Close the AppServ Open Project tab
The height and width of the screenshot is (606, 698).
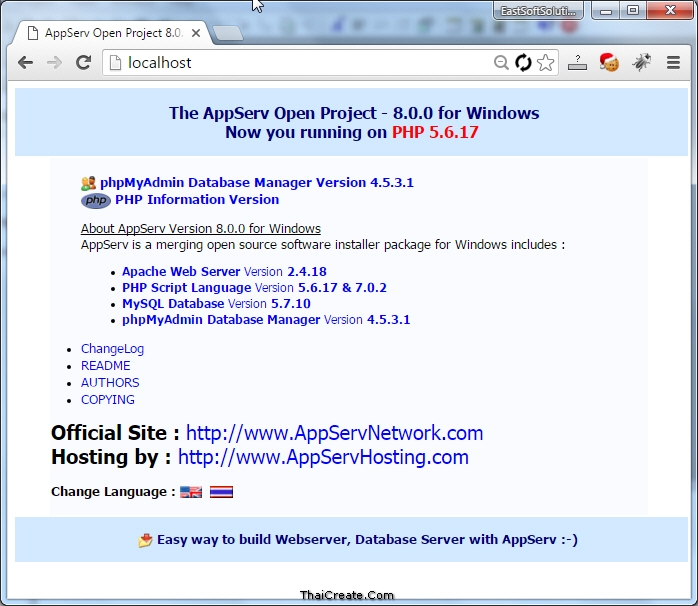pos(195,33)
